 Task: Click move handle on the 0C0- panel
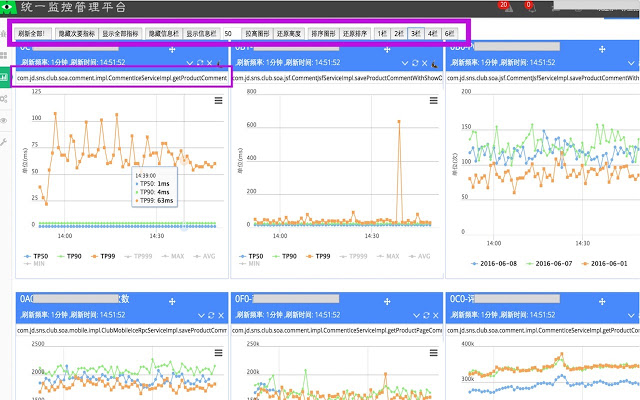602,301
